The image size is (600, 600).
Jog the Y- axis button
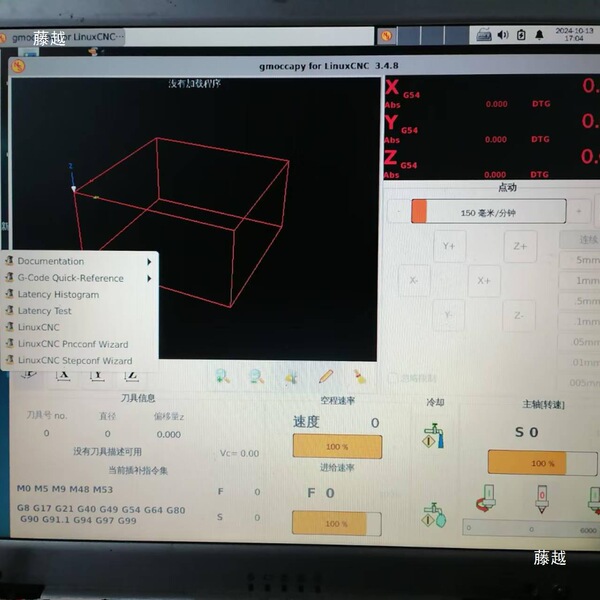[x=448, y=315]
